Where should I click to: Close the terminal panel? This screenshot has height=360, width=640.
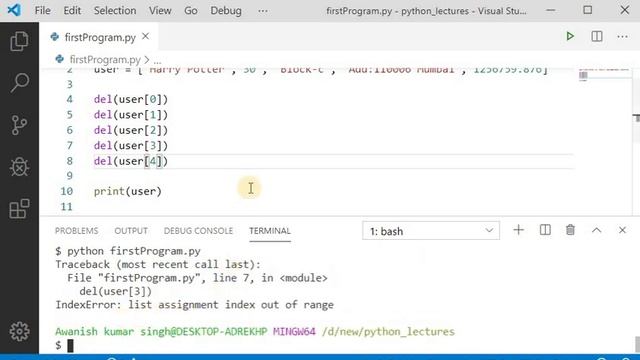(622, 230)
